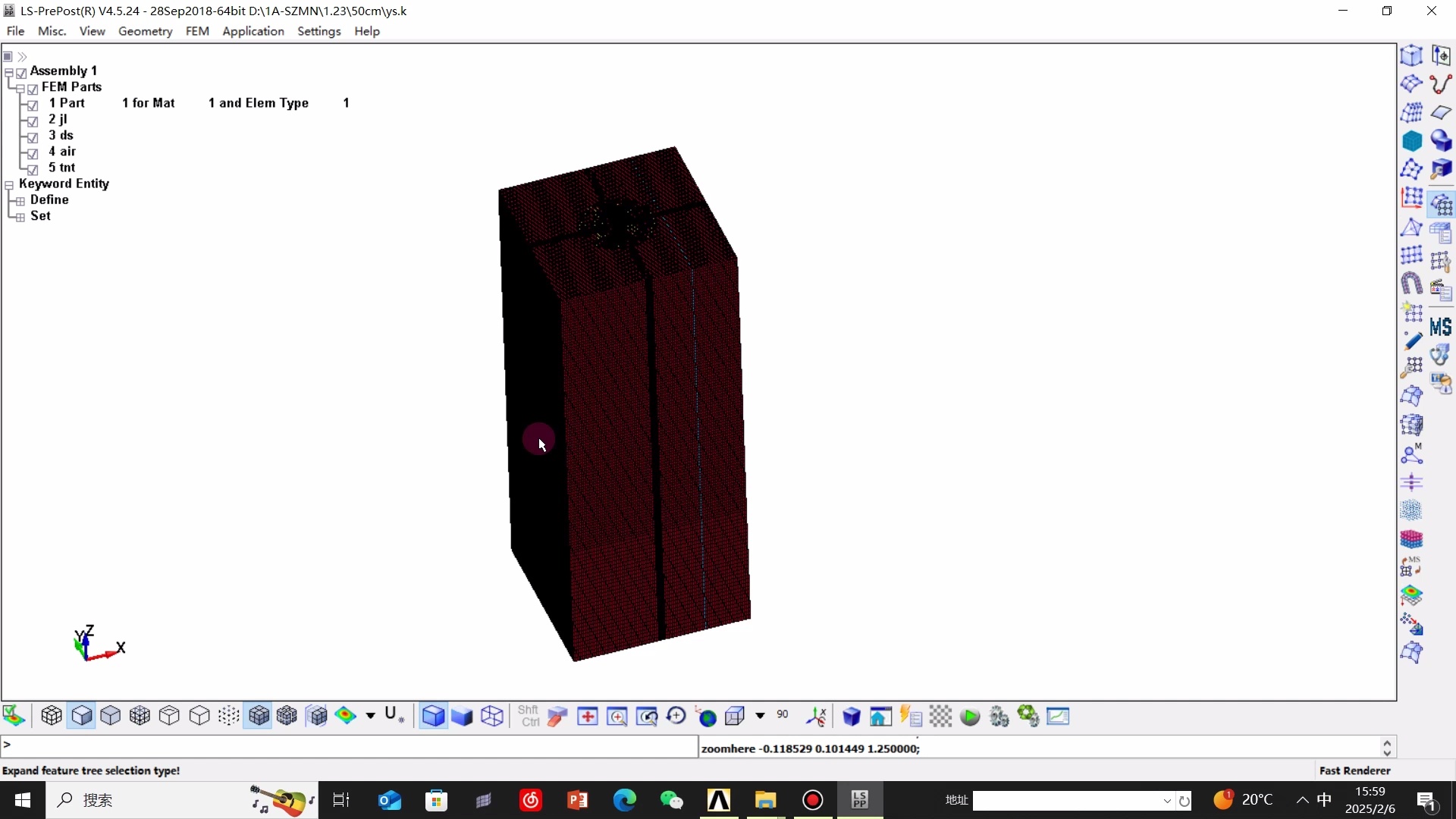Select the '3 ds' part label
The width and height of the screenshot is (1456, 819).
61,135
